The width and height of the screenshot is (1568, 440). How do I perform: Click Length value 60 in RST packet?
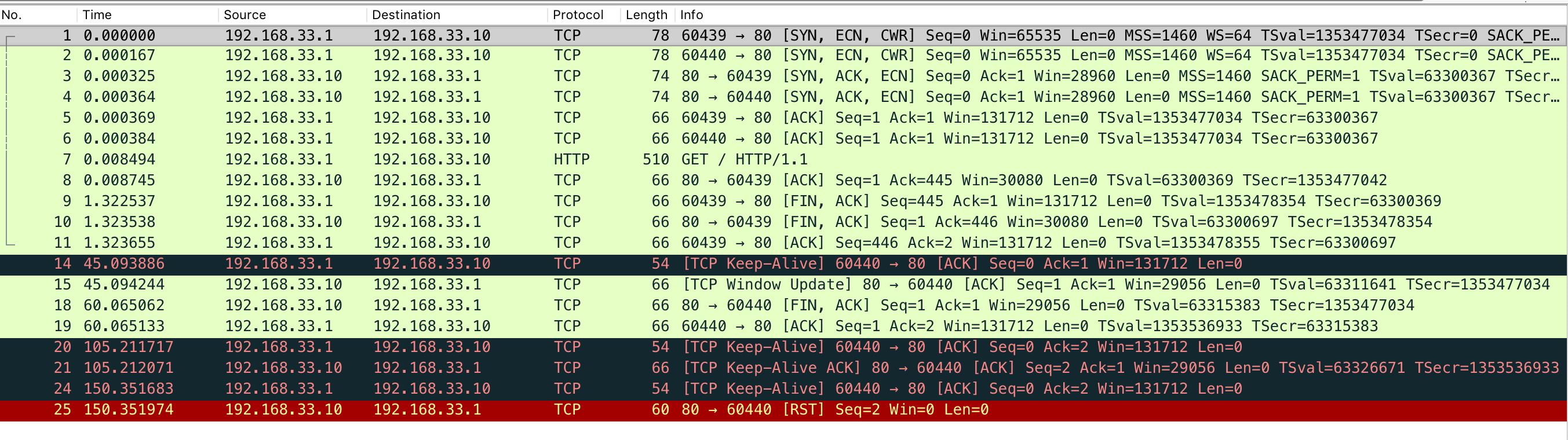tap(661, 409)
